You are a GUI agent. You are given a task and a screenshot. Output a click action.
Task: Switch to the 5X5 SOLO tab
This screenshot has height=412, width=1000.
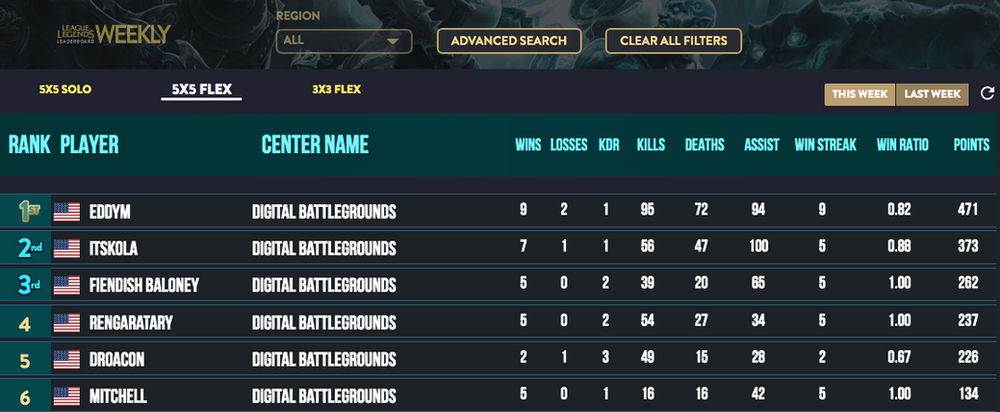click(x=65, y=89)
